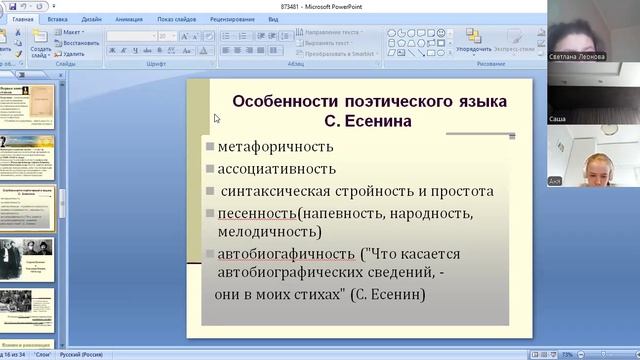Image resolution: width=640 pixels, height=360 pixels.
Task: Select the arrow line shape
Action: click(x=421, y=53)
